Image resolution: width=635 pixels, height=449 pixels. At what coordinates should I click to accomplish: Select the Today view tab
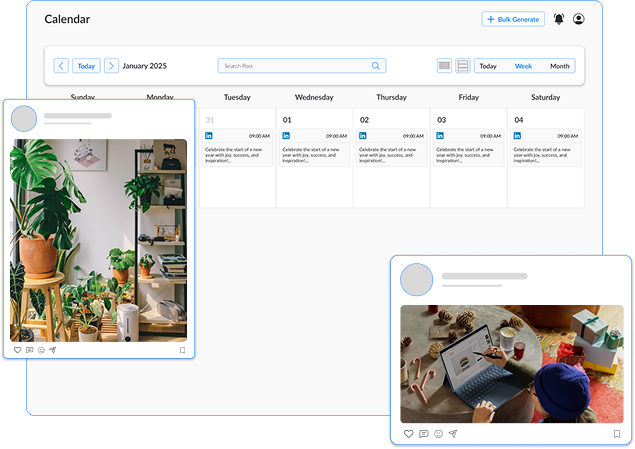pos(488,66)
